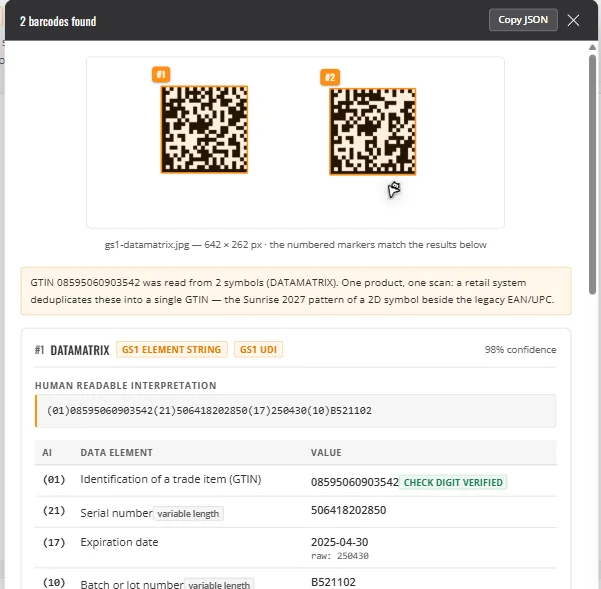Click the raw: 250430 text

pos(340,556)
